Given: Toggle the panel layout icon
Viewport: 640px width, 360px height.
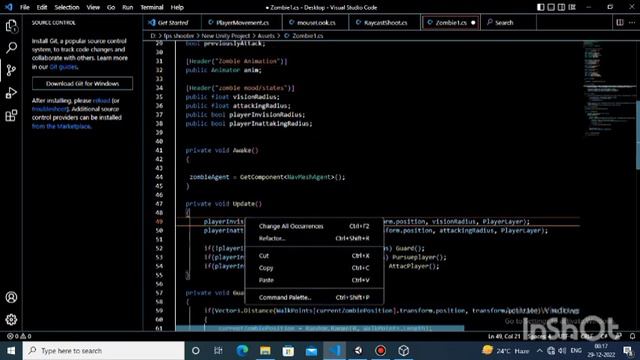Looking at the screenshot, I should pyautogui.click(x=551, y=7).
